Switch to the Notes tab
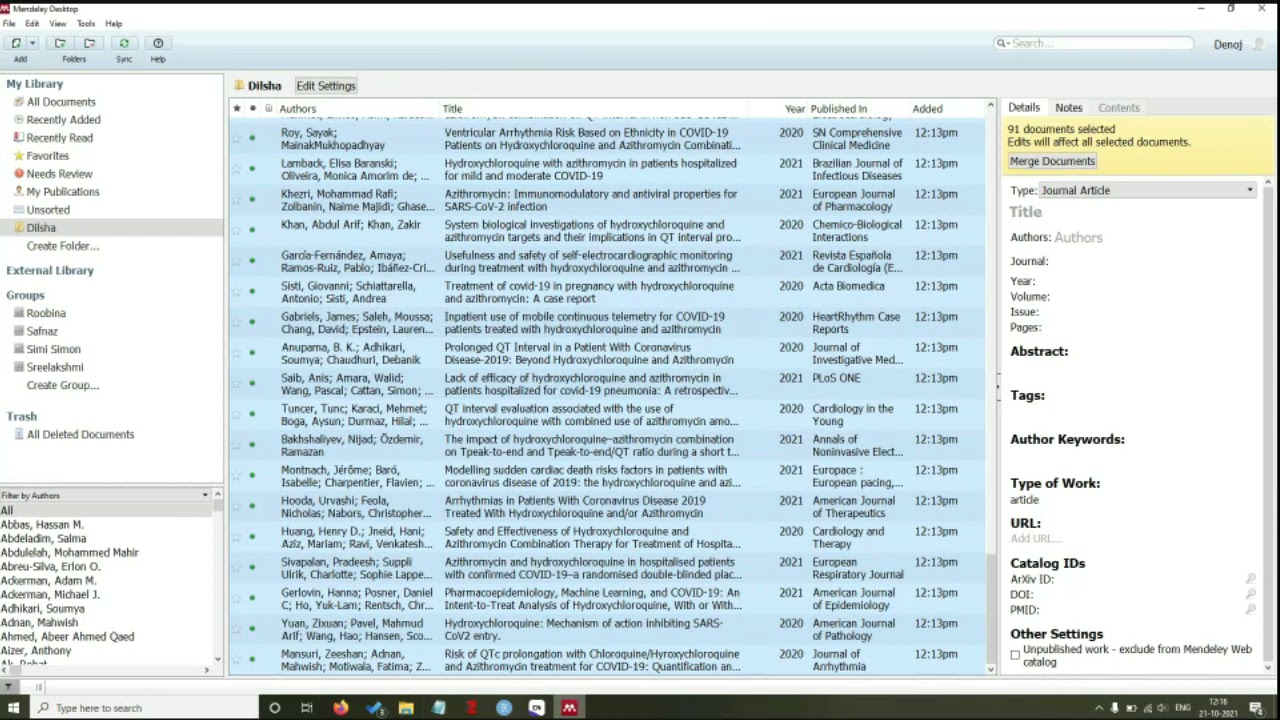This screenshot has height=720, width=1280. (1068, 107)
